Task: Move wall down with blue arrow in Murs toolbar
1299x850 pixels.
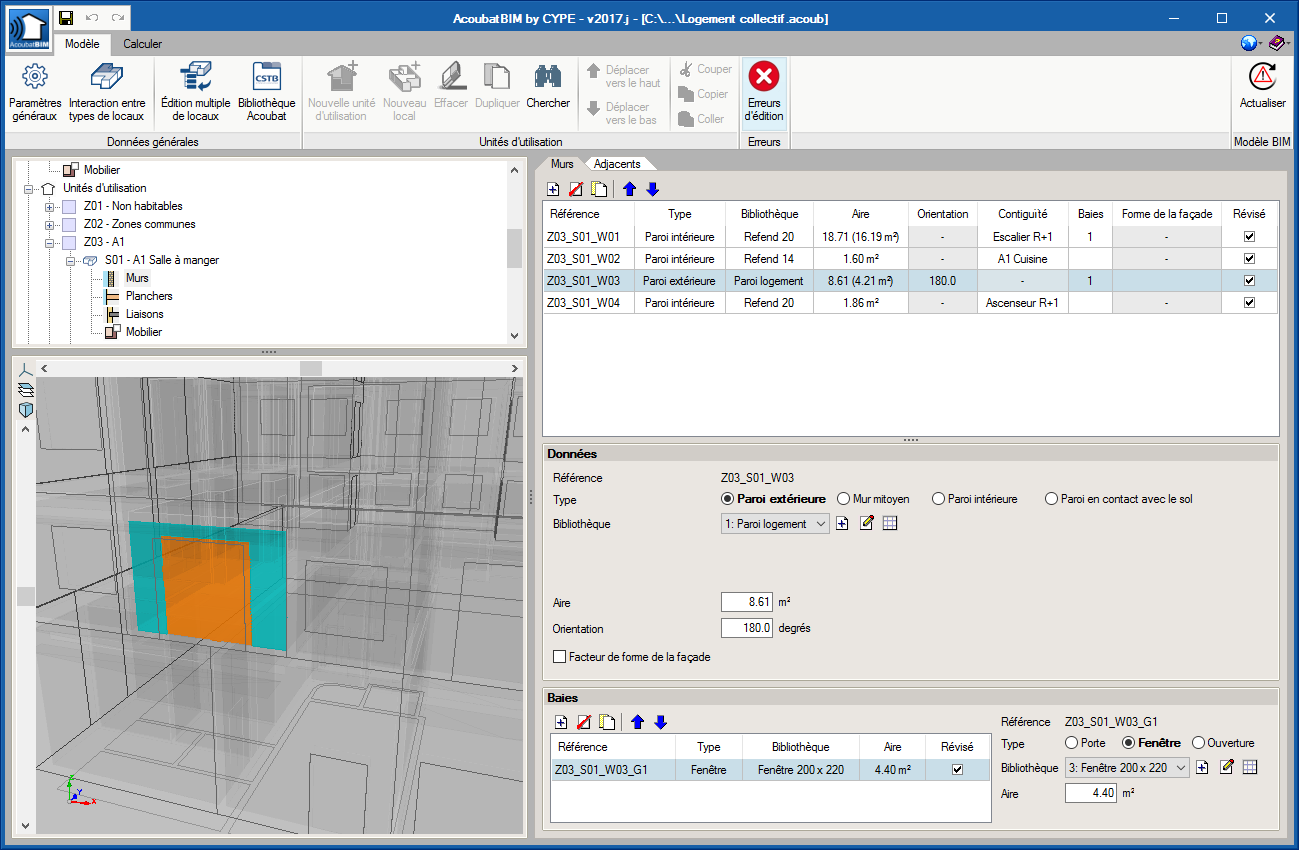Action: [x=652, y=189]
